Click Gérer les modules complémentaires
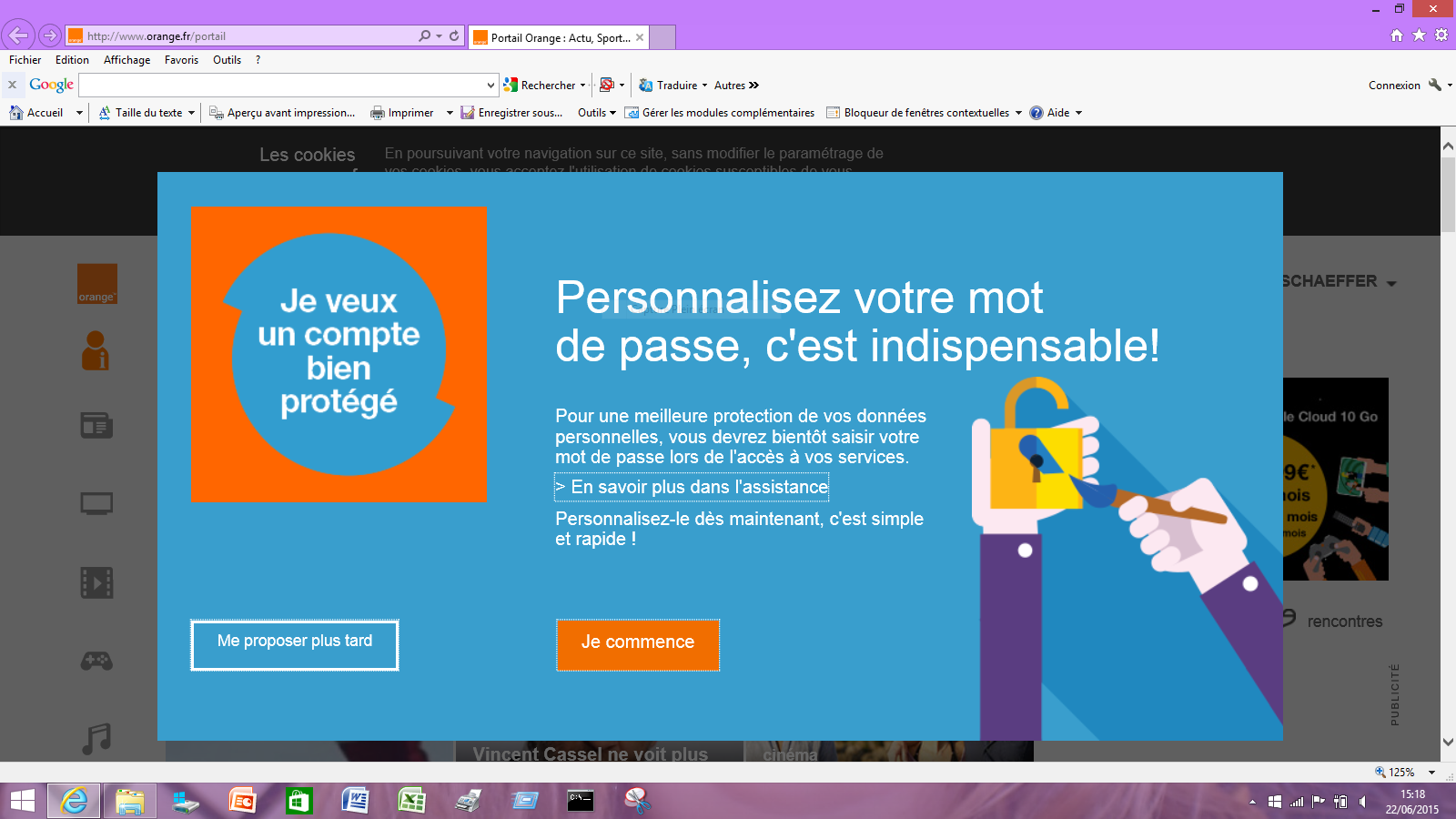This screenshot has height=819, width=1456. click(719, 113)
